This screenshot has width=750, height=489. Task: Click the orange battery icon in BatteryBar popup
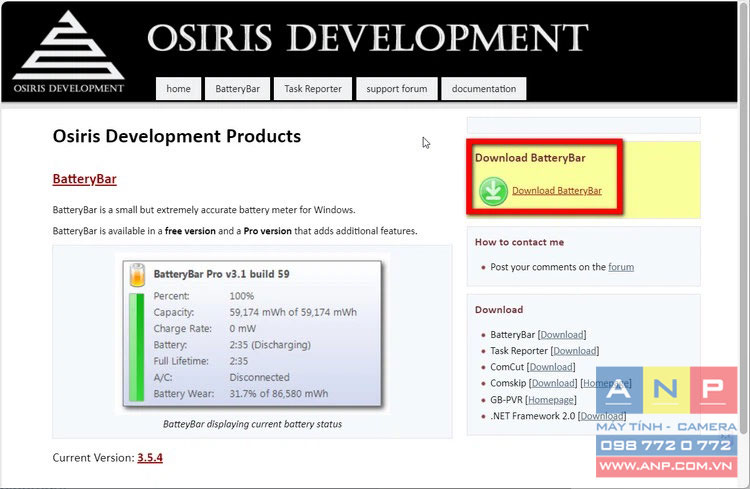pyautogui.click(x=137, y=275)
